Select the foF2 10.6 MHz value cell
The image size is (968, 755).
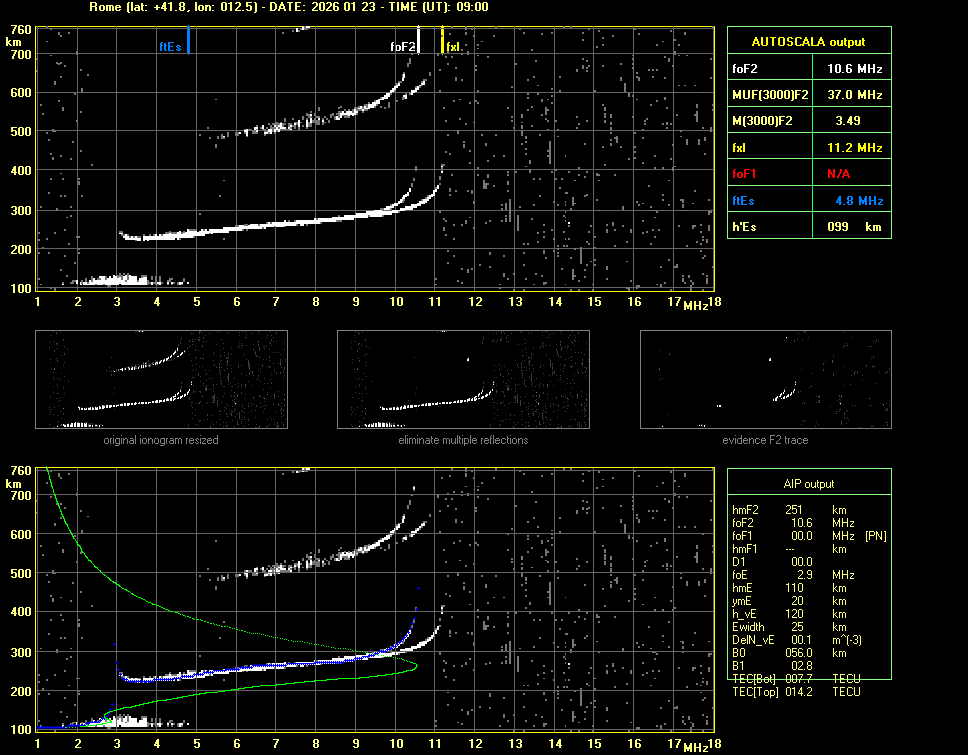(x=853, y=68)
